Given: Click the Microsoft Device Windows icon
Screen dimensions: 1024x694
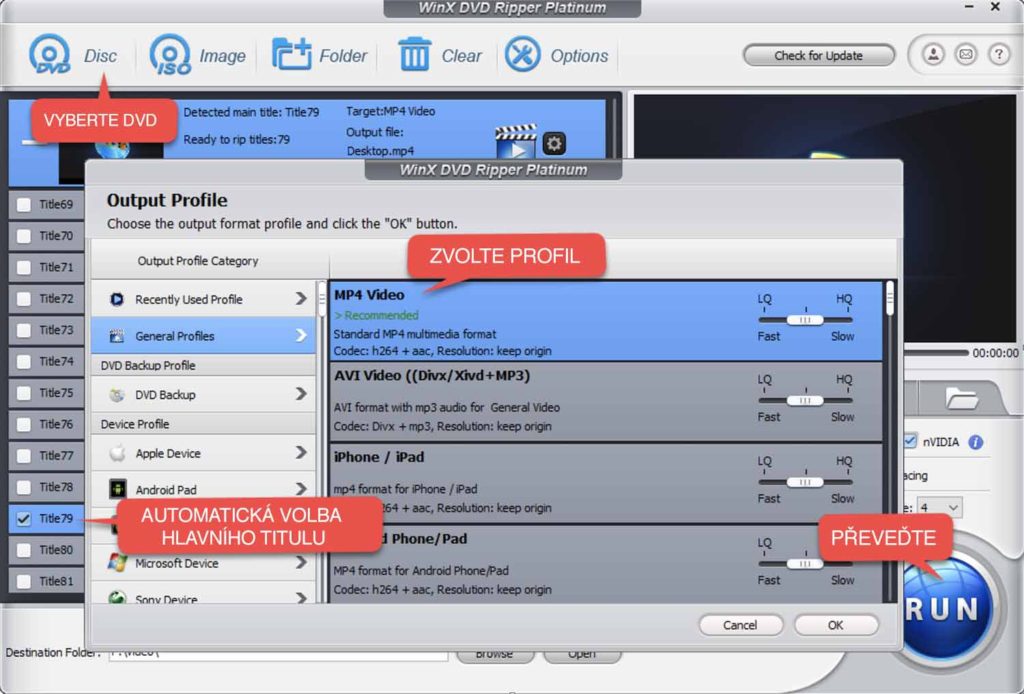Looking at the screenshot, I should (x=117, y=562).
